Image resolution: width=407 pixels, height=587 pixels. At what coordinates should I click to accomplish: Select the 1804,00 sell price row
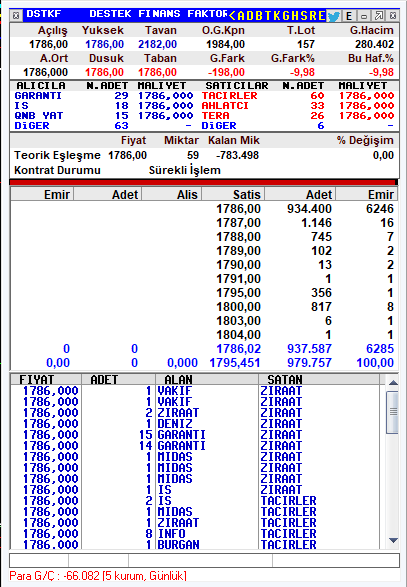[204, 335]
